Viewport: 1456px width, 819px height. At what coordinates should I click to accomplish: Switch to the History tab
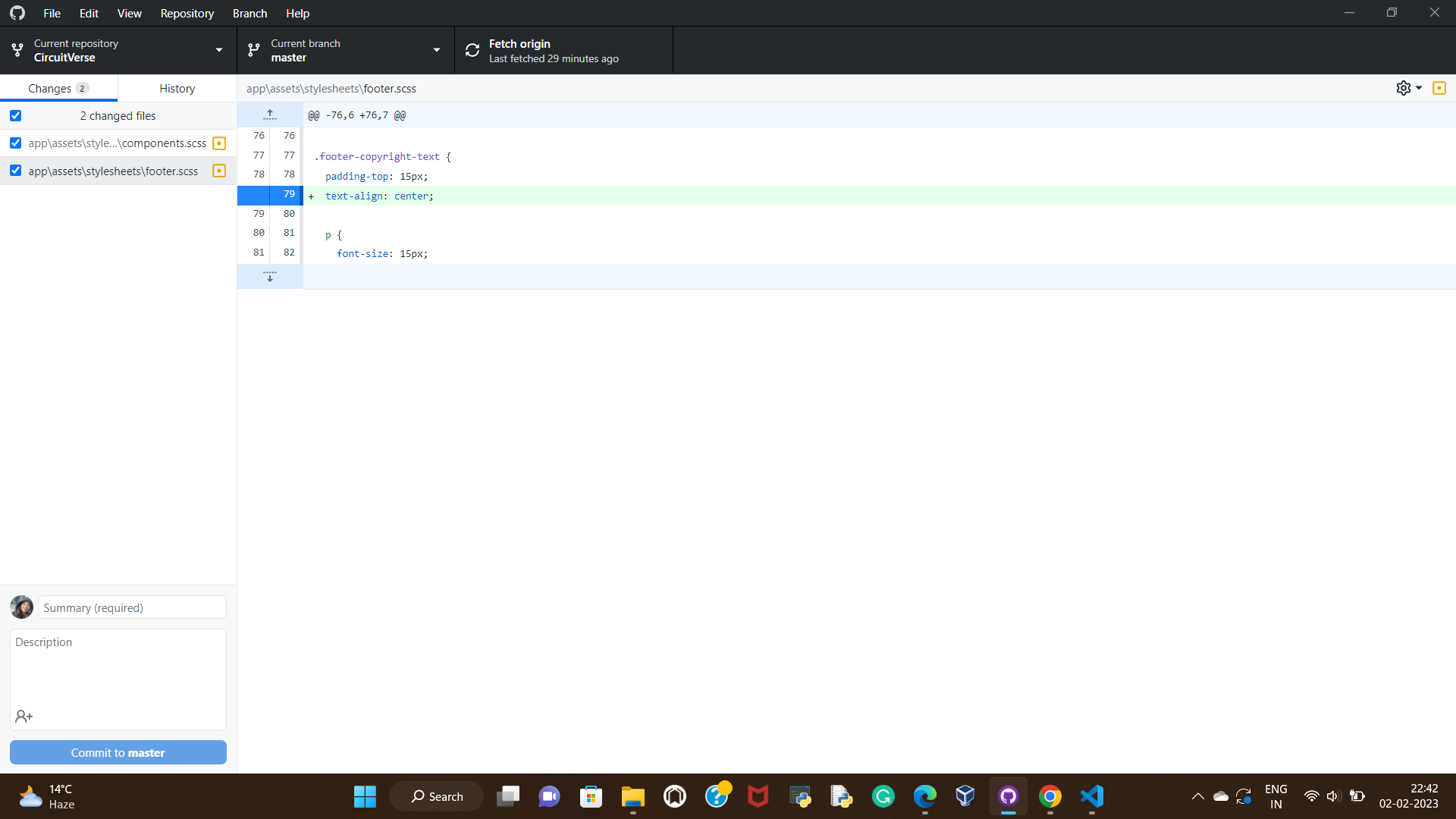click(177, 88)
